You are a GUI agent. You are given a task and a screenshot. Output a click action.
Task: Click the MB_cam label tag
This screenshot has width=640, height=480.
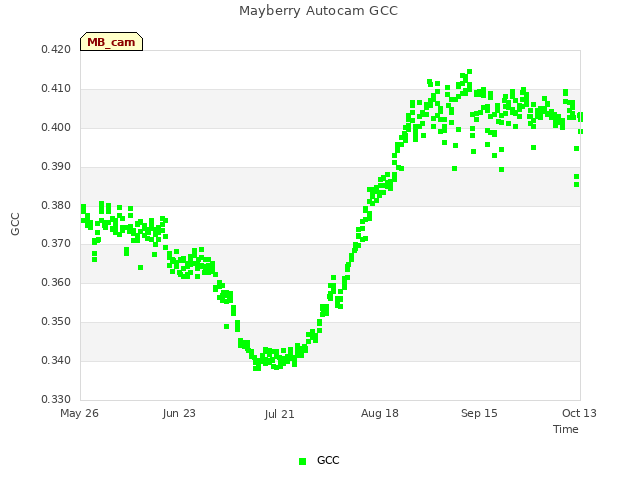pos(111,42)
